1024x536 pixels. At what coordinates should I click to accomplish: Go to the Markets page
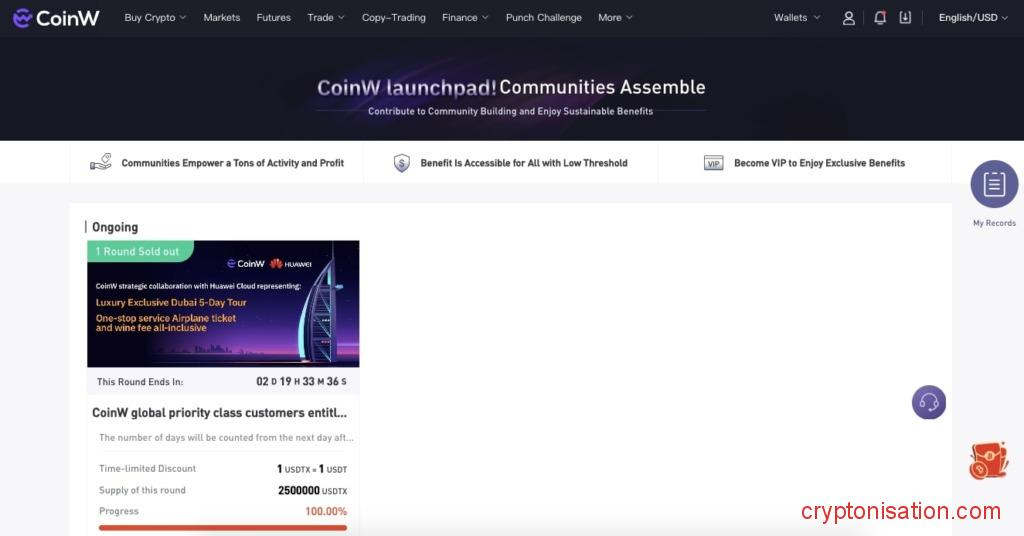[x=222, y=18]
